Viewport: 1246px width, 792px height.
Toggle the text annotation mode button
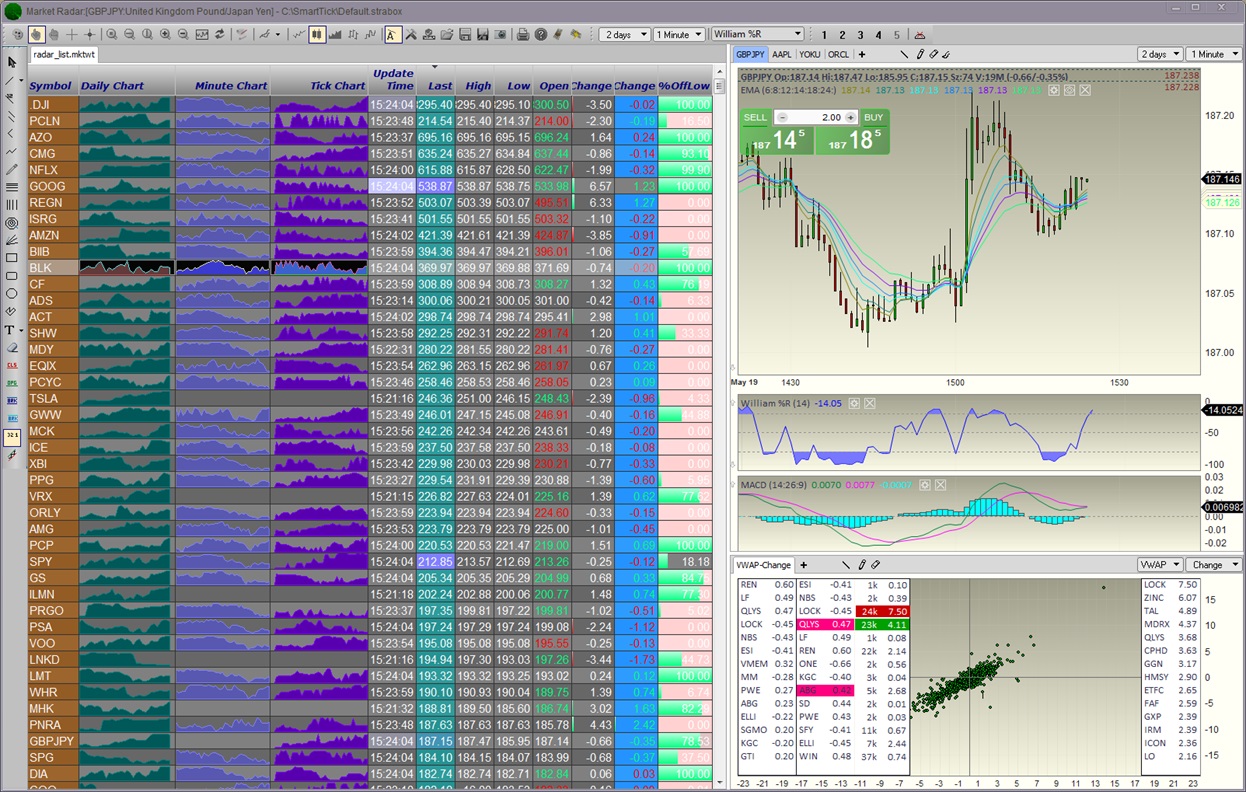click(x=392, y=34)
